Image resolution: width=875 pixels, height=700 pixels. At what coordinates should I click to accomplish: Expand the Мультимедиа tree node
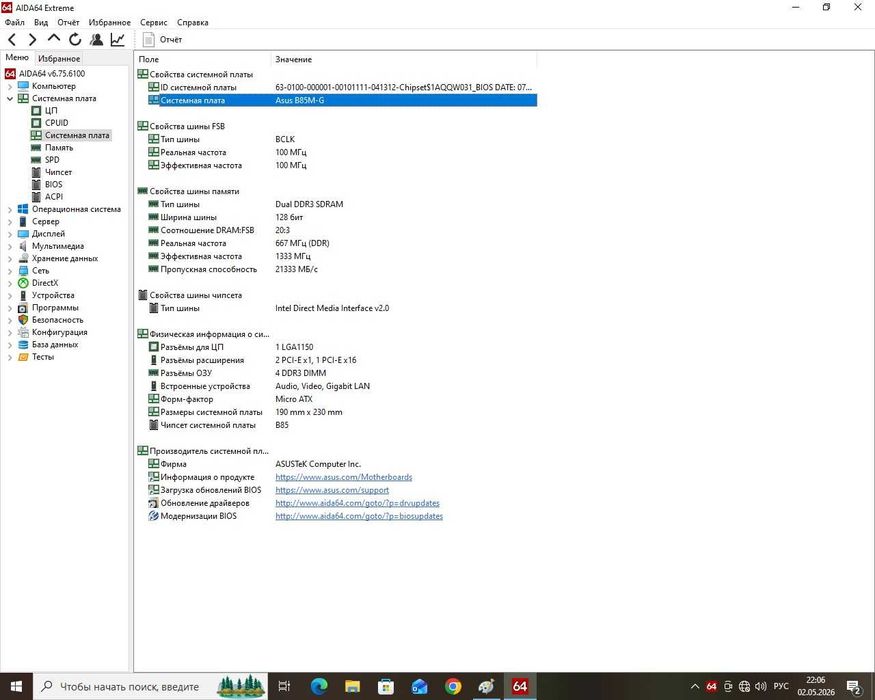click(9, 247)
